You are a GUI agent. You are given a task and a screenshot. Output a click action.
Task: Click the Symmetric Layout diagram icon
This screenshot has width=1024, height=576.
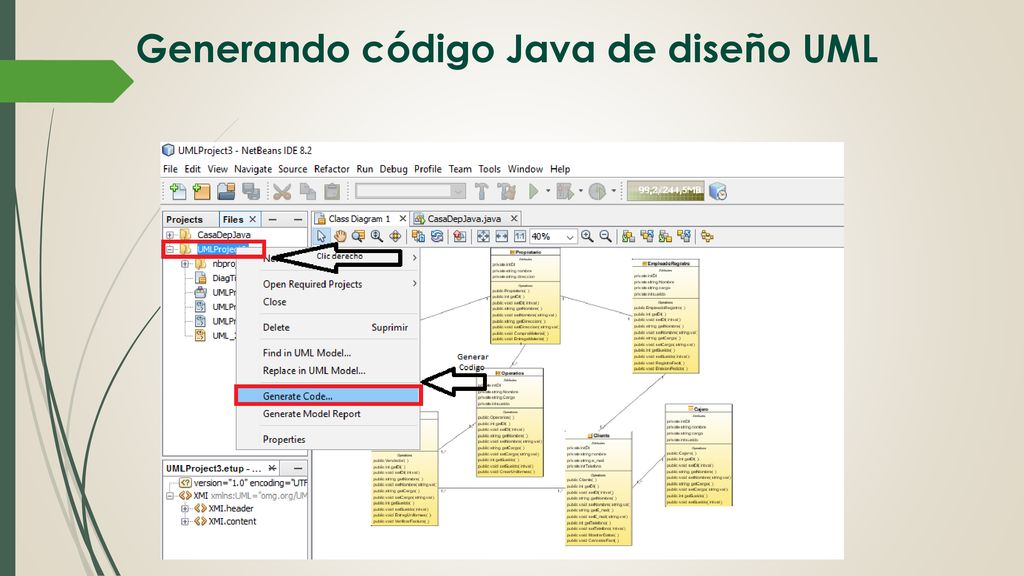pos(665,236)
